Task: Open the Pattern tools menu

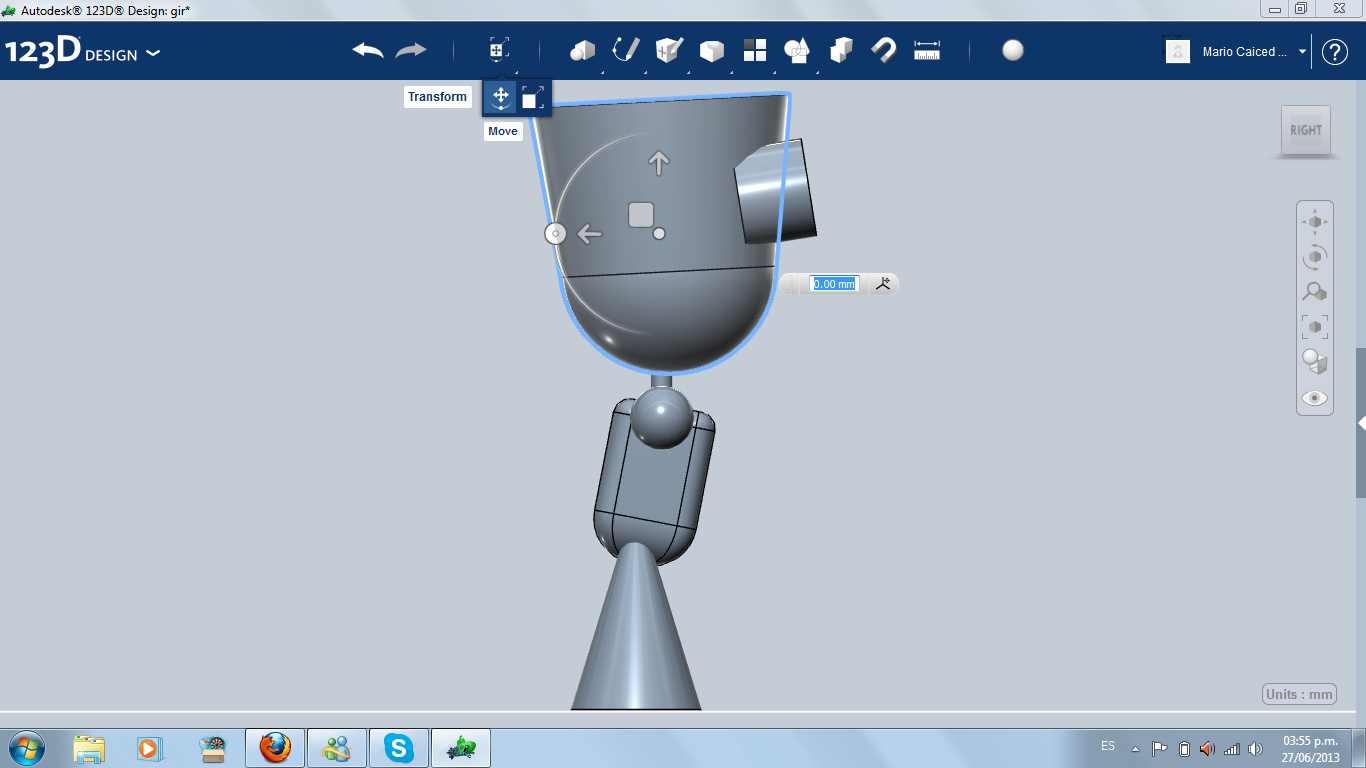Action: [755, 50]
